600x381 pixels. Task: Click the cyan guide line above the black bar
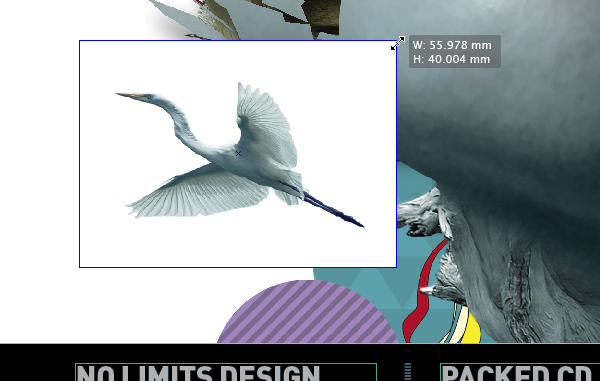click(300, 344)
